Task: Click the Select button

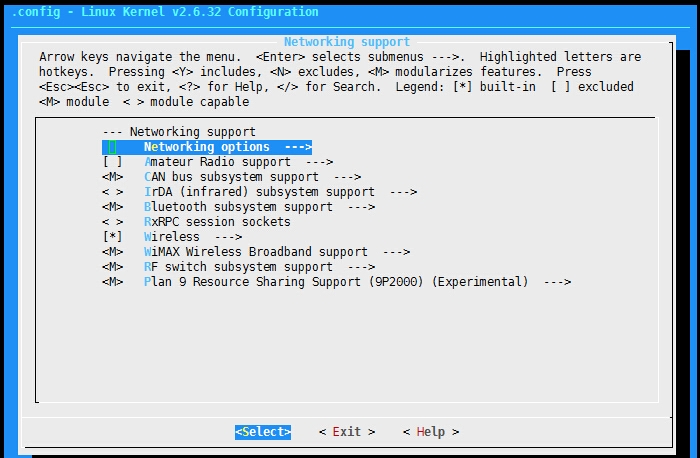Action: [x=263, y=432]
